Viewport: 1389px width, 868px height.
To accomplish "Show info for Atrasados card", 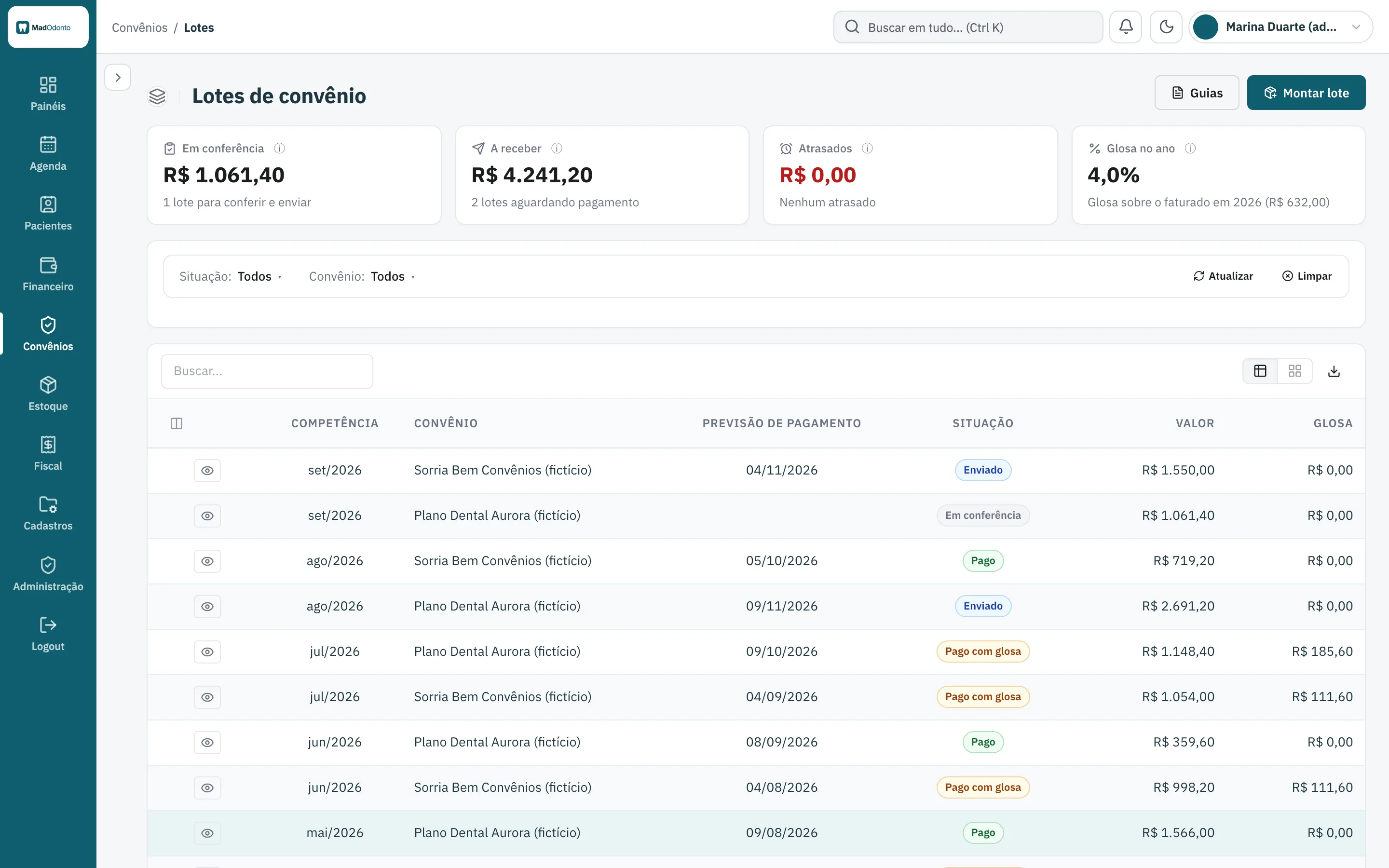I will pos(867,149).
